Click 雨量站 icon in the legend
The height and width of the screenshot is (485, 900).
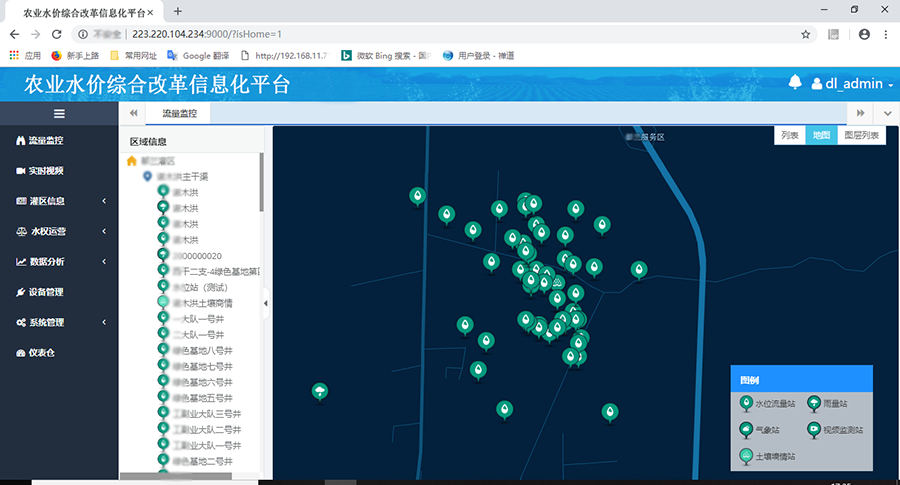[814, 403]
